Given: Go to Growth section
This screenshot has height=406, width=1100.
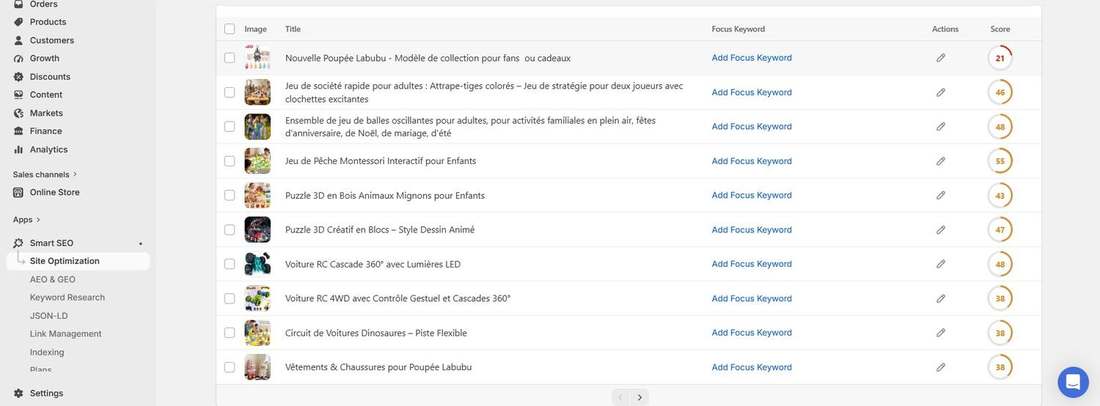Looking at the screenshot, I should pos(44,58).
